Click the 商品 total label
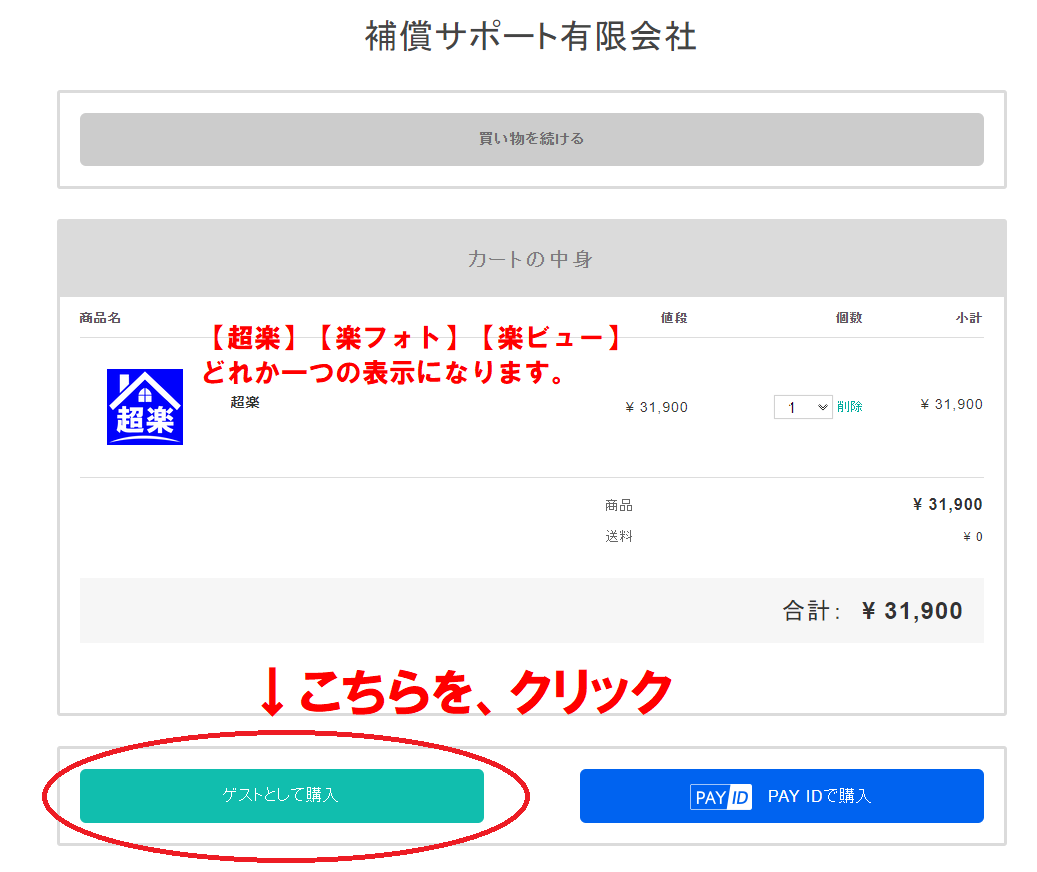 point(618,505)
